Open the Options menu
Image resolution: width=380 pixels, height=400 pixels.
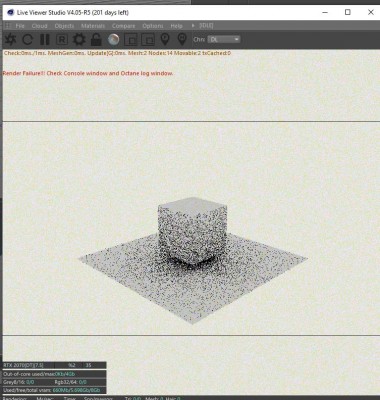(x=153, y=26)
